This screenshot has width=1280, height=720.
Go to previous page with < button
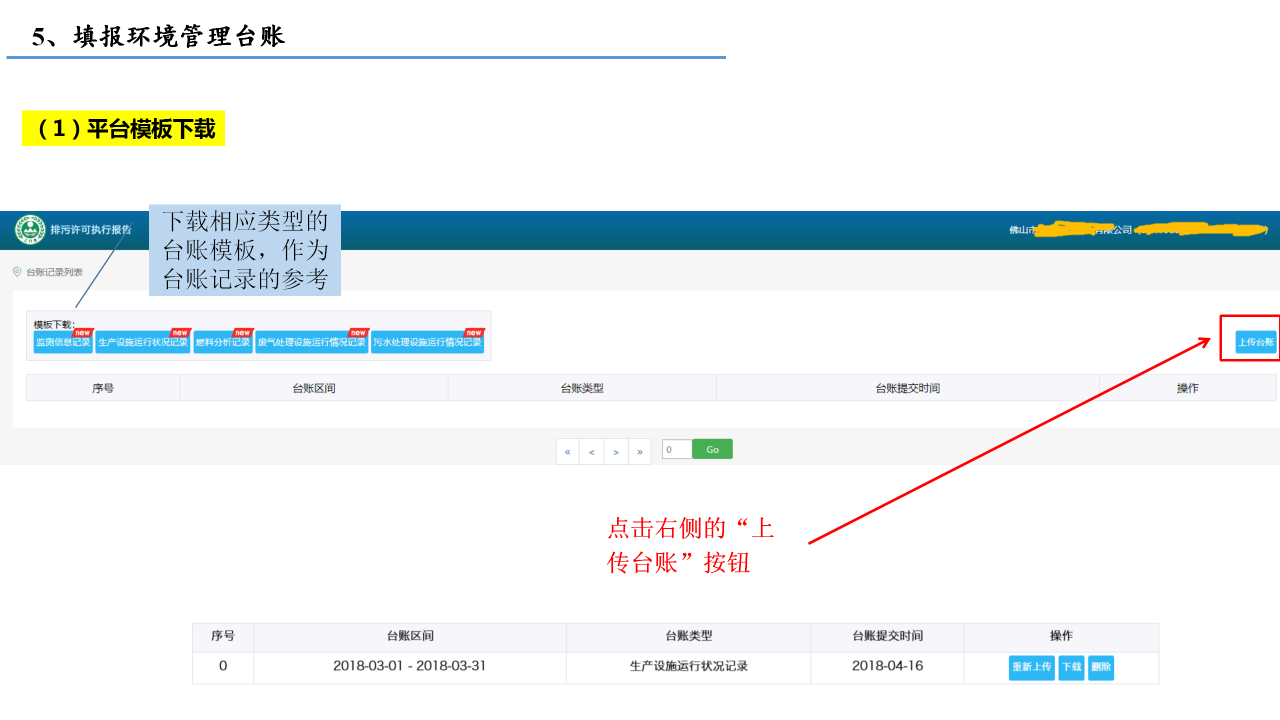591,451
